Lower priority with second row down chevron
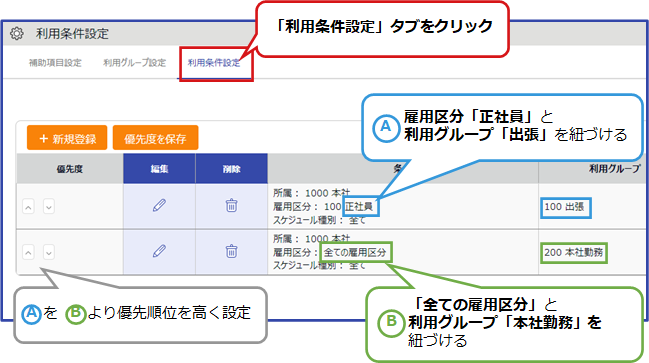Image resolution: width=649 pixels, height=363 pixels. [x=49, y=252]
